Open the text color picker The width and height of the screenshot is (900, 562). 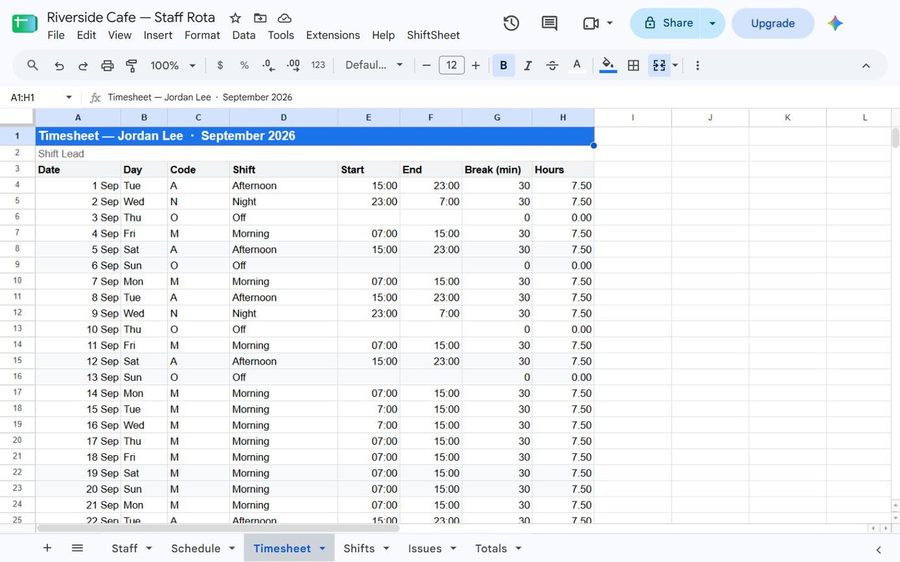coord(577,65)
